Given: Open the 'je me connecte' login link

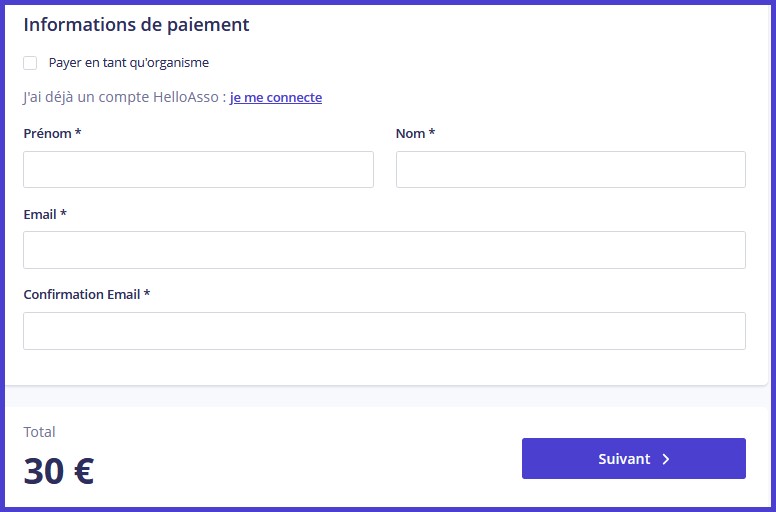Looking at the screenshot, I should 276,98.
